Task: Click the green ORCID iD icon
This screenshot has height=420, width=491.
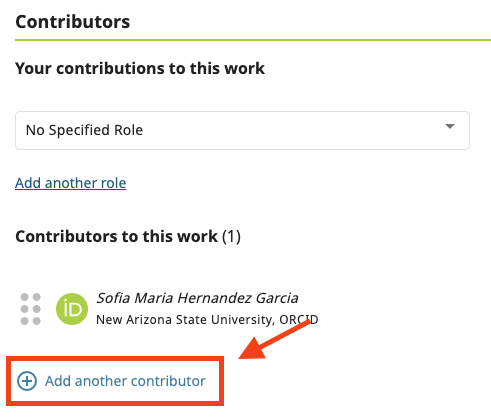Action: click(72, 309)
